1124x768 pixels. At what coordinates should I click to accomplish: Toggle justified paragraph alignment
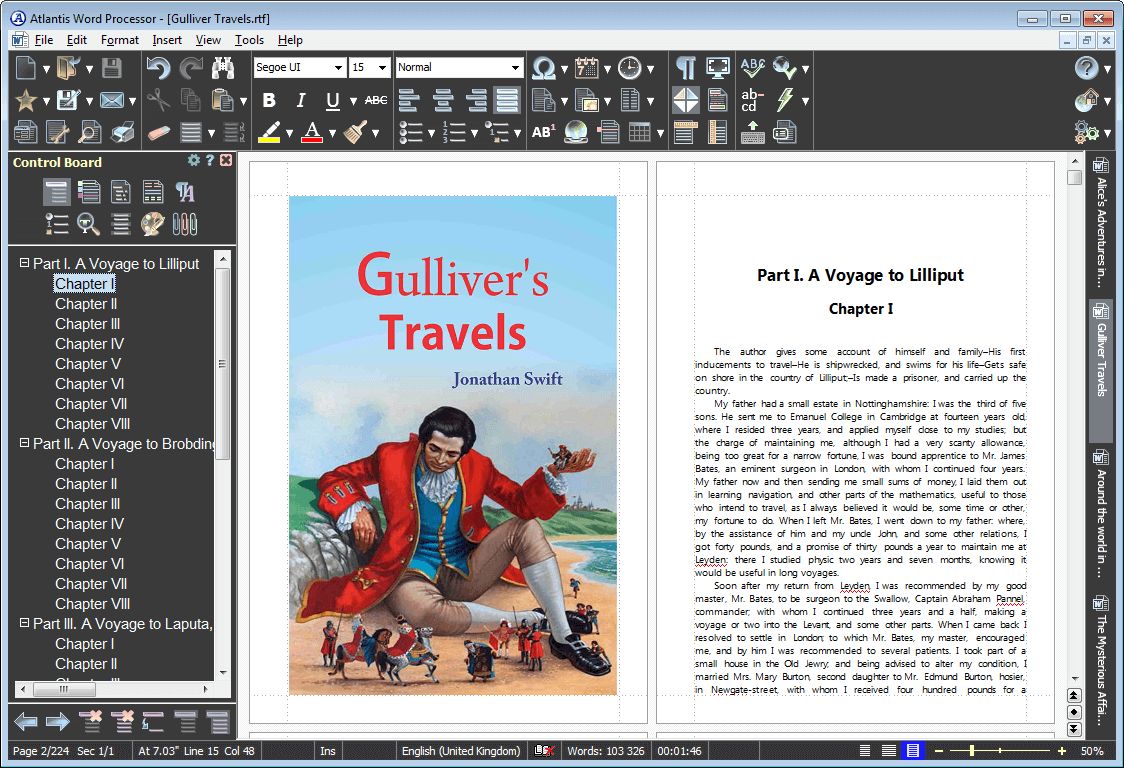508,100
